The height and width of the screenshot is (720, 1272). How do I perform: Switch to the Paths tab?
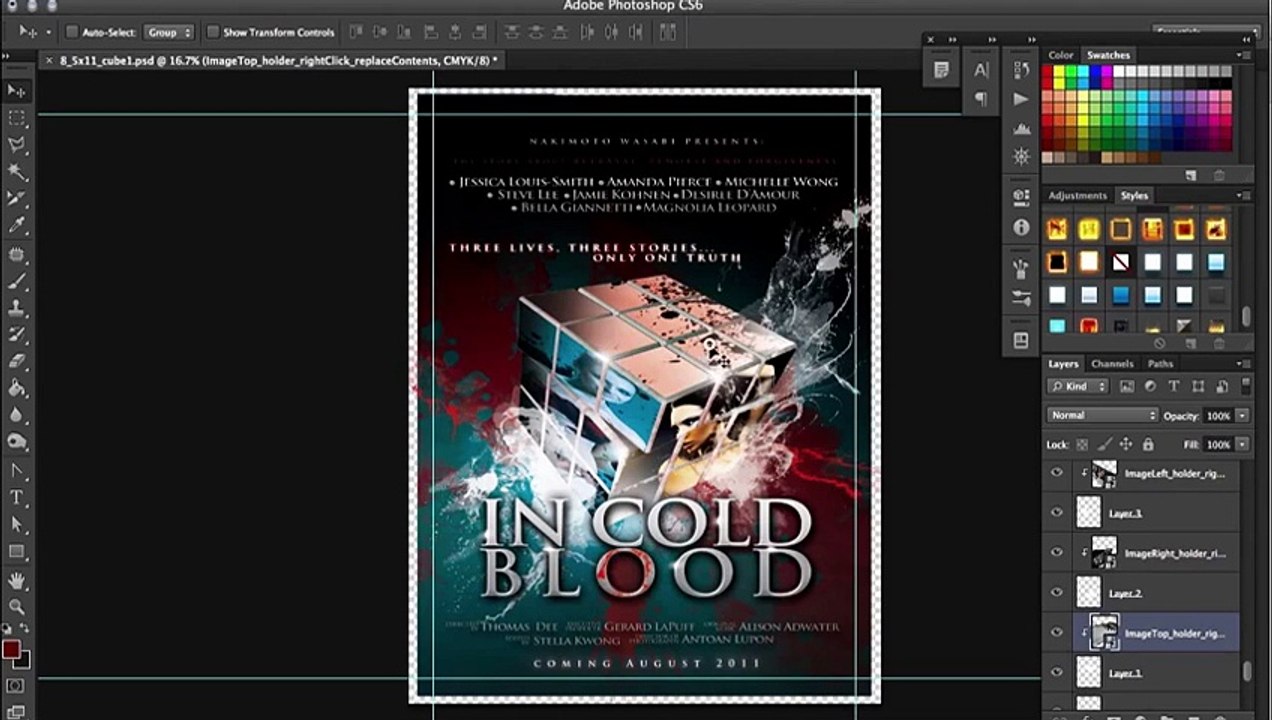coord(1160,363)
